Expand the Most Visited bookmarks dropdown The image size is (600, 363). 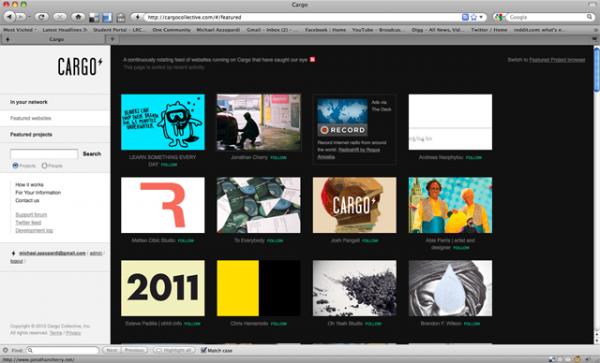coord(20,30)
